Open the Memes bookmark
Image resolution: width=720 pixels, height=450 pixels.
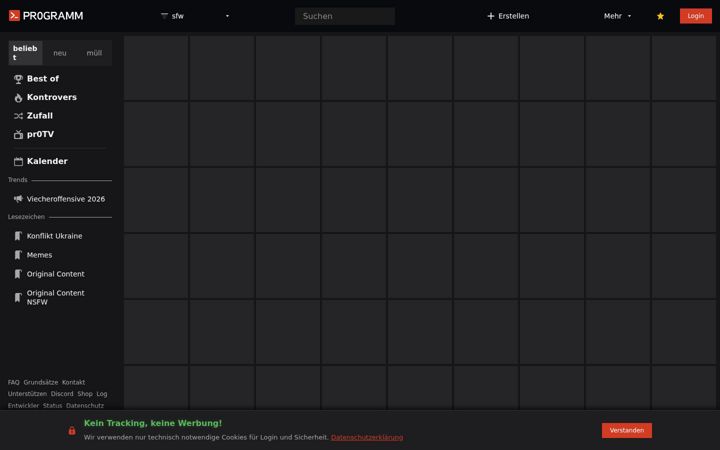click(39, 255)
